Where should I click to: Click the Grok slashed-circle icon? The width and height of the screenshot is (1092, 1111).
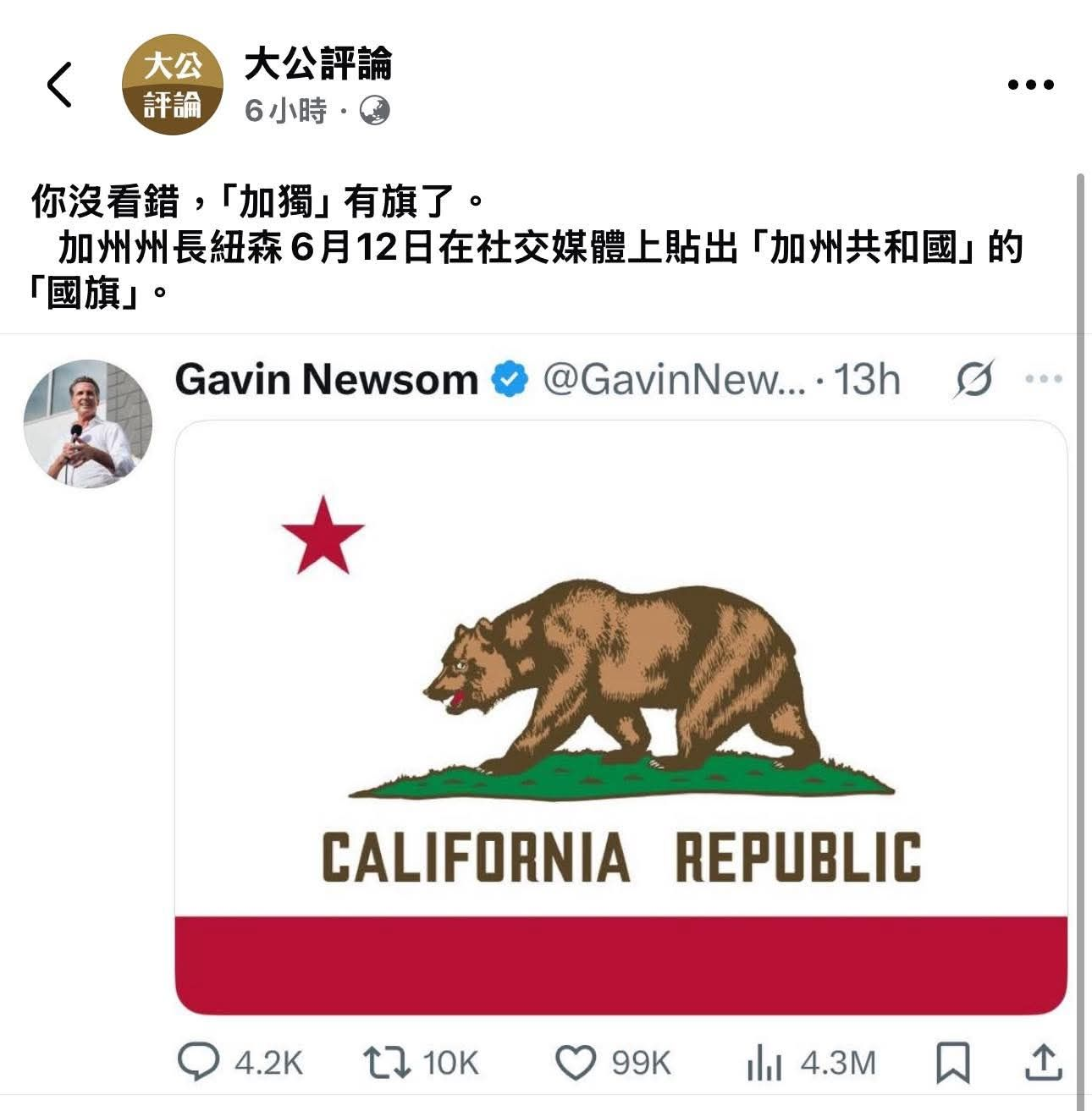click(973, 379)
